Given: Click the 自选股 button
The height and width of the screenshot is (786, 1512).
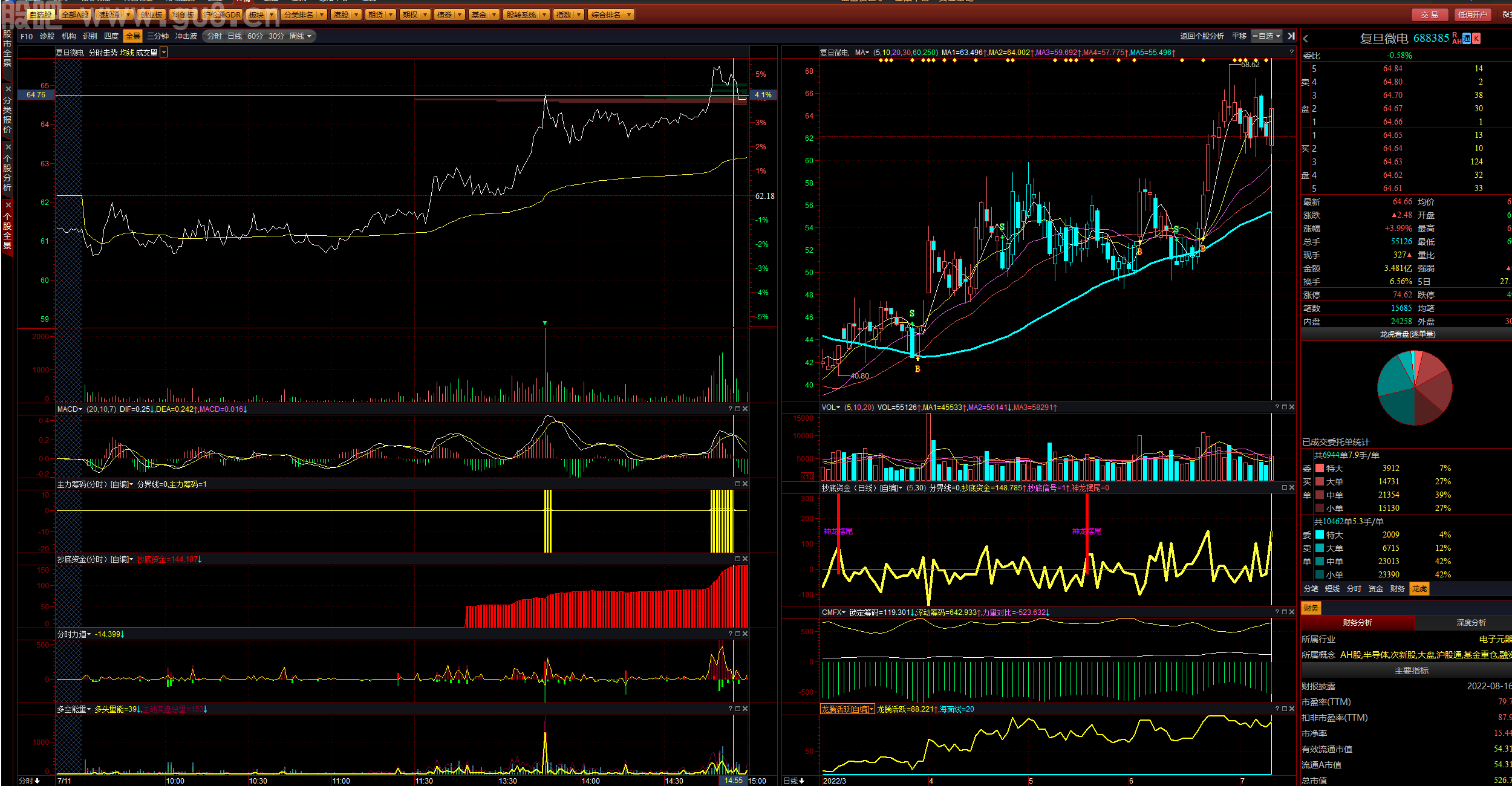Looking at the screenshot, I should click(41, 15).
